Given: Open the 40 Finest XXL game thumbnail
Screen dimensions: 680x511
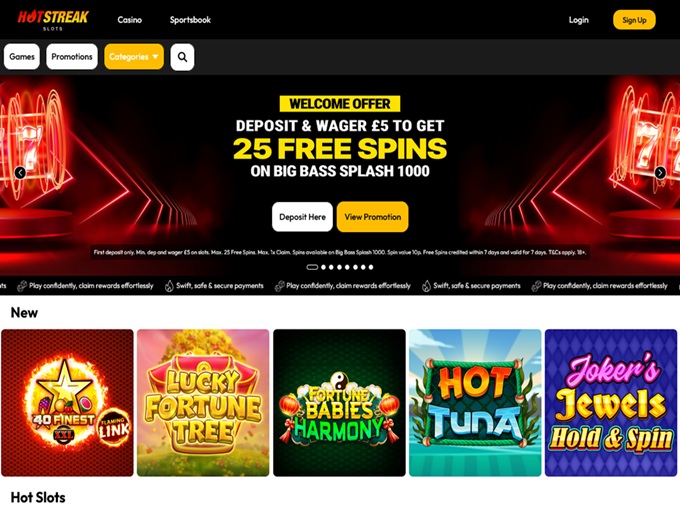Looking at the screenshot, I should [67, 403].
